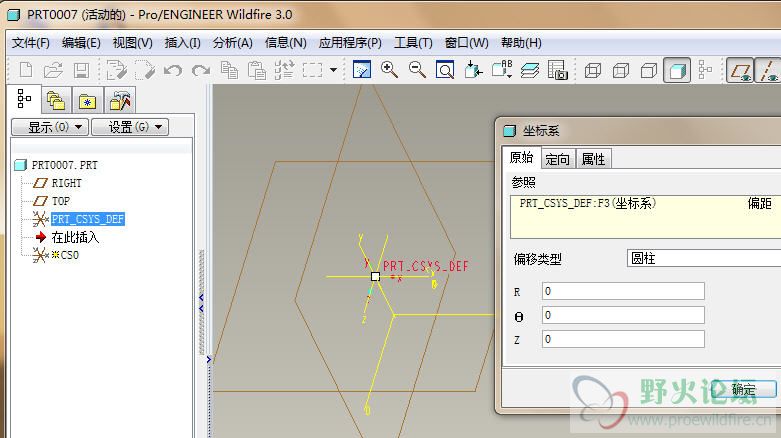Viewport: 781px width, 438px height.
Task: Click the paste icon in the toolbar
Action: click(x=257, y=70)
